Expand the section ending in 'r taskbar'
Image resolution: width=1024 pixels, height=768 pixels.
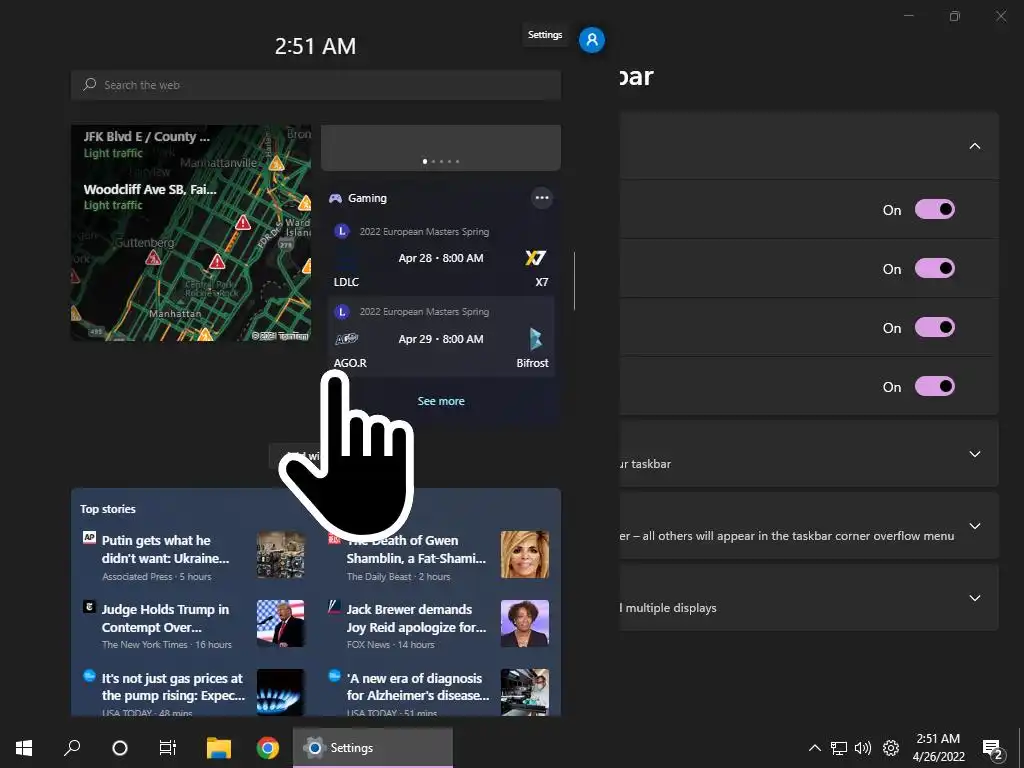[974, 454]
